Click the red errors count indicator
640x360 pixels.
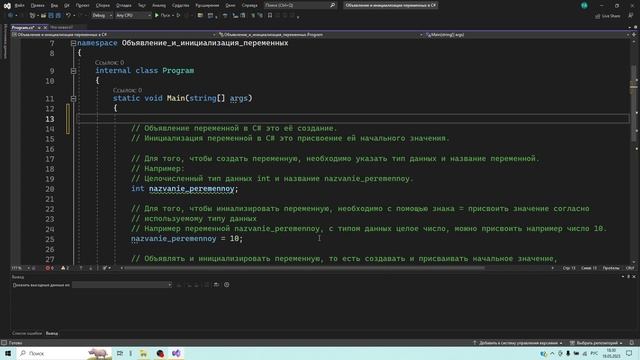pos(49,268)
